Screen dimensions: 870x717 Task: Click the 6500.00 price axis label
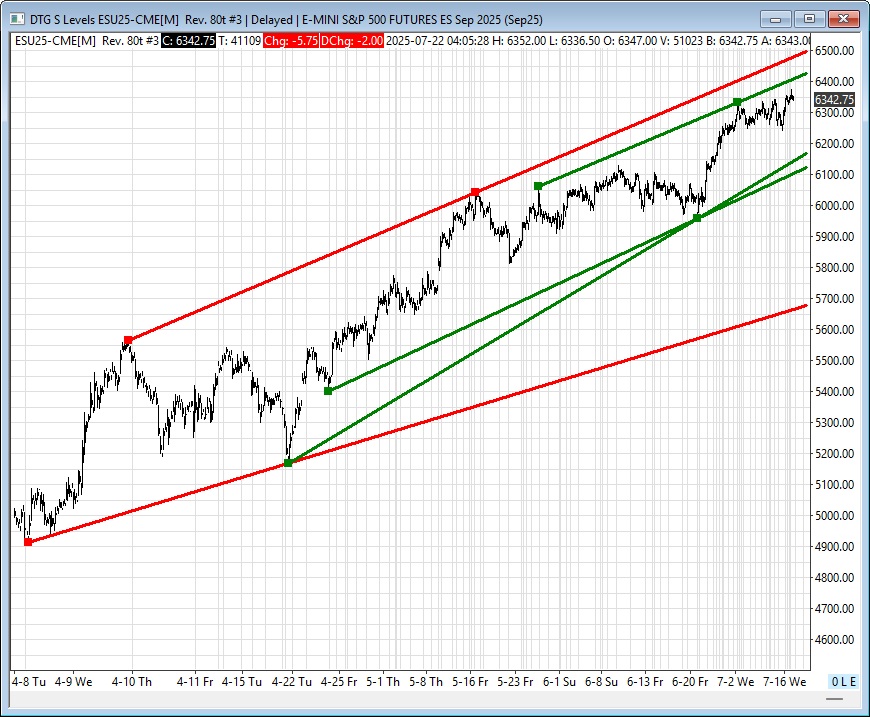point(834,51)
